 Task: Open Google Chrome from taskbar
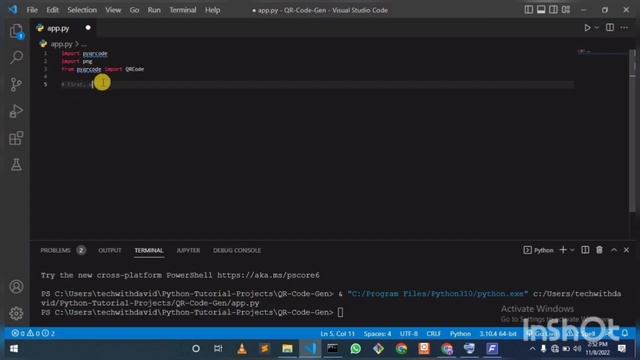(x=401, y=349)
